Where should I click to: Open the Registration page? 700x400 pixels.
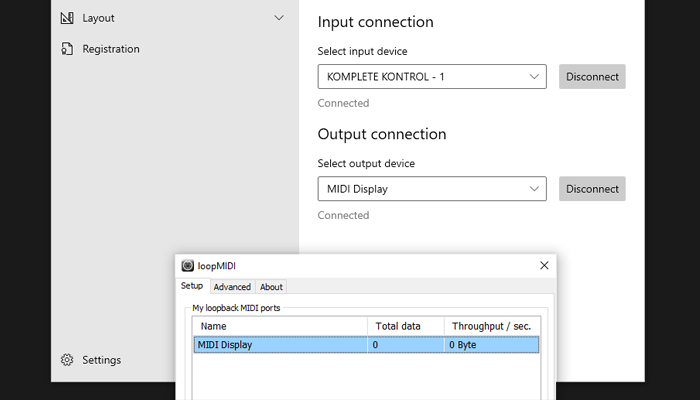point(175,49)
